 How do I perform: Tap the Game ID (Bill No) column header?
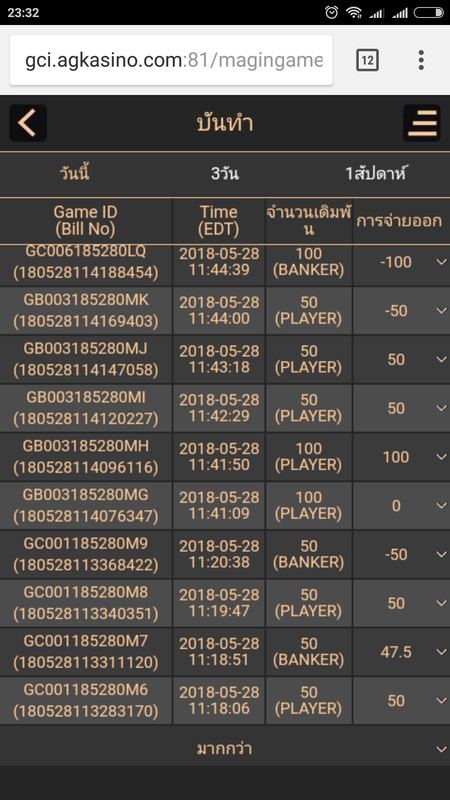[86, 221]
